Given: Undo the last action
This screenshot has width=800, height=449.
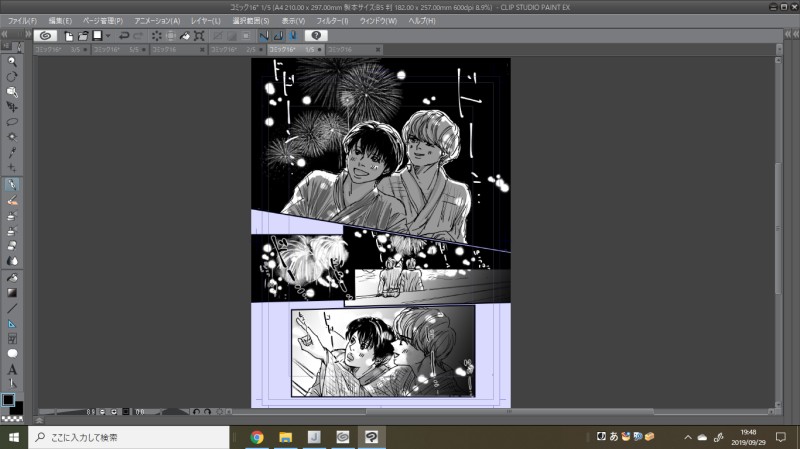Looking at the screenshot, I should pyautogui.click(x=123, y=36).
